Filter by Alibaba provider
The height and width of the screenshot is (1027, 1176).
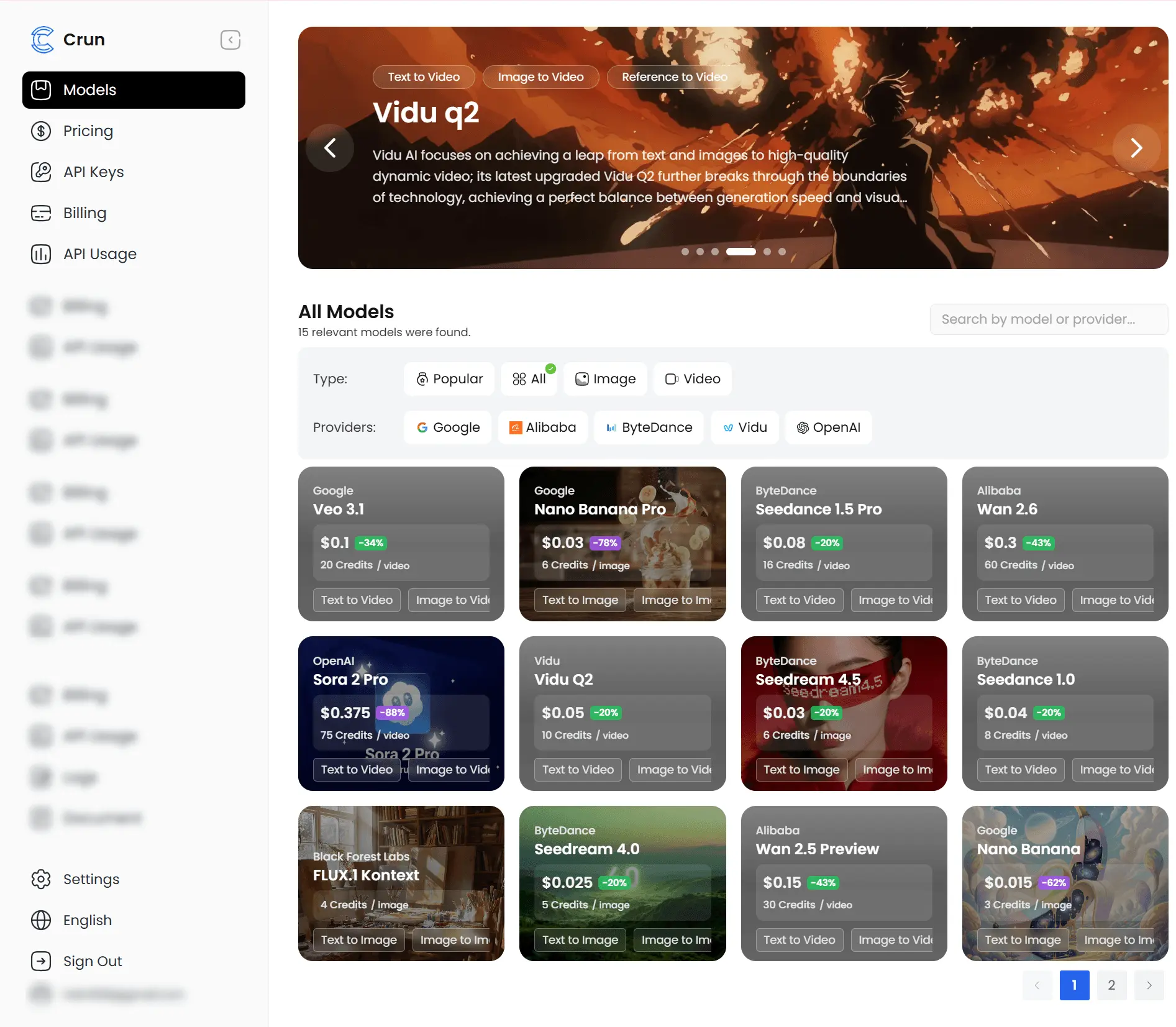[x=543, y=427]
